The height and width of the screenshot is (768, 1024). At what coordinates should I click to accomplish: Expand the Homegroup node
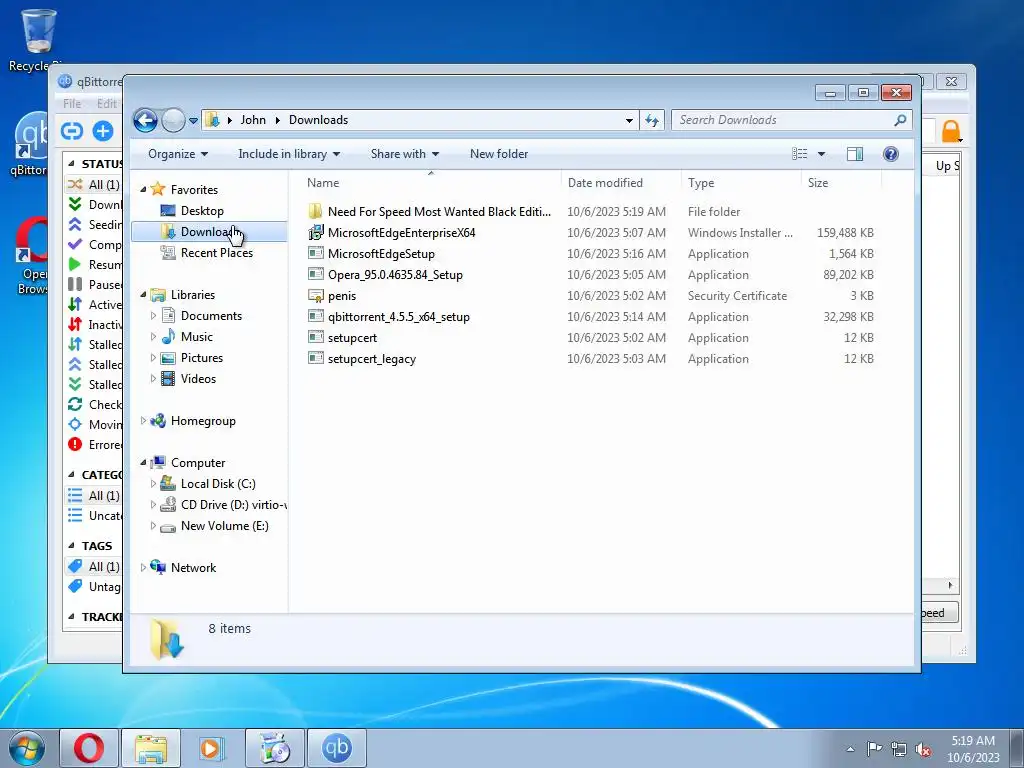click(144, 421)
